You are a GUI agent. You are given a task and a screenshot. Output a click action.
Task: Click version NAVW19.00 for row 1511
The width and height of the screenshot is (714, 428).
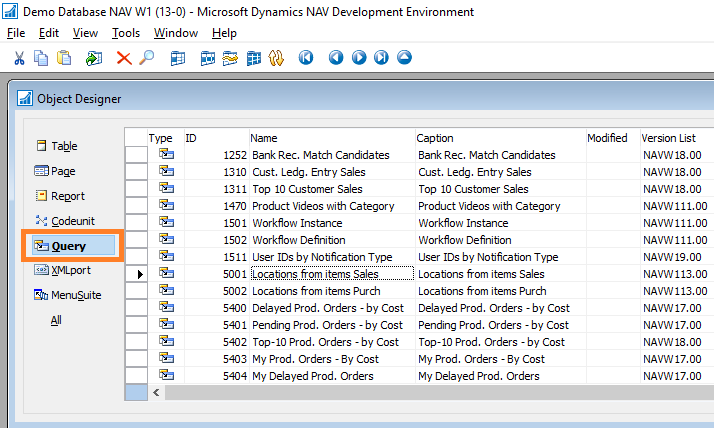pos(672,257)
